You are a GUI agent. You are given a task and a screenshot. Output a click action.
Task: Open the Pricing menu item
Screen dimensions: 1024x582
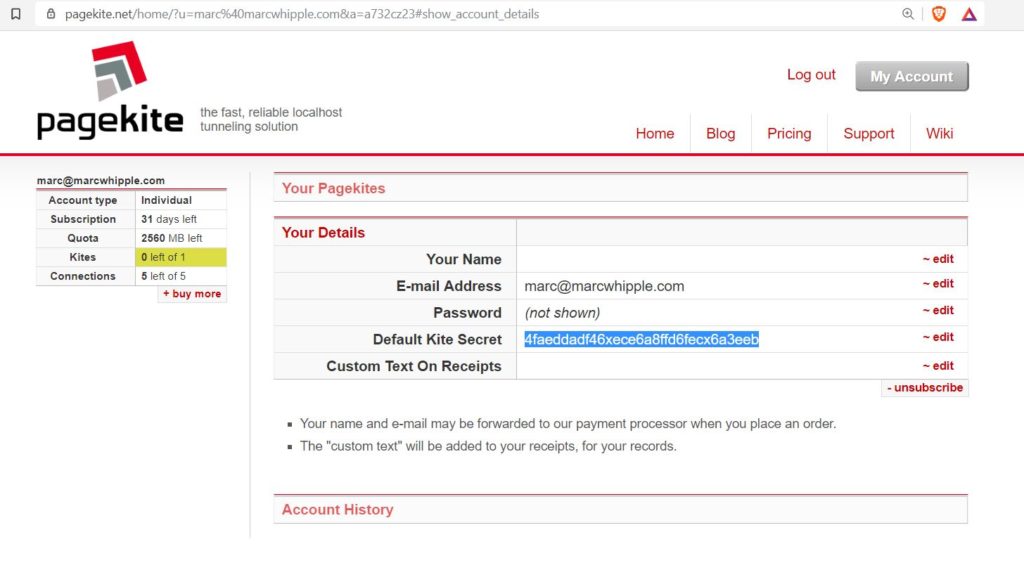pos(789,133)
